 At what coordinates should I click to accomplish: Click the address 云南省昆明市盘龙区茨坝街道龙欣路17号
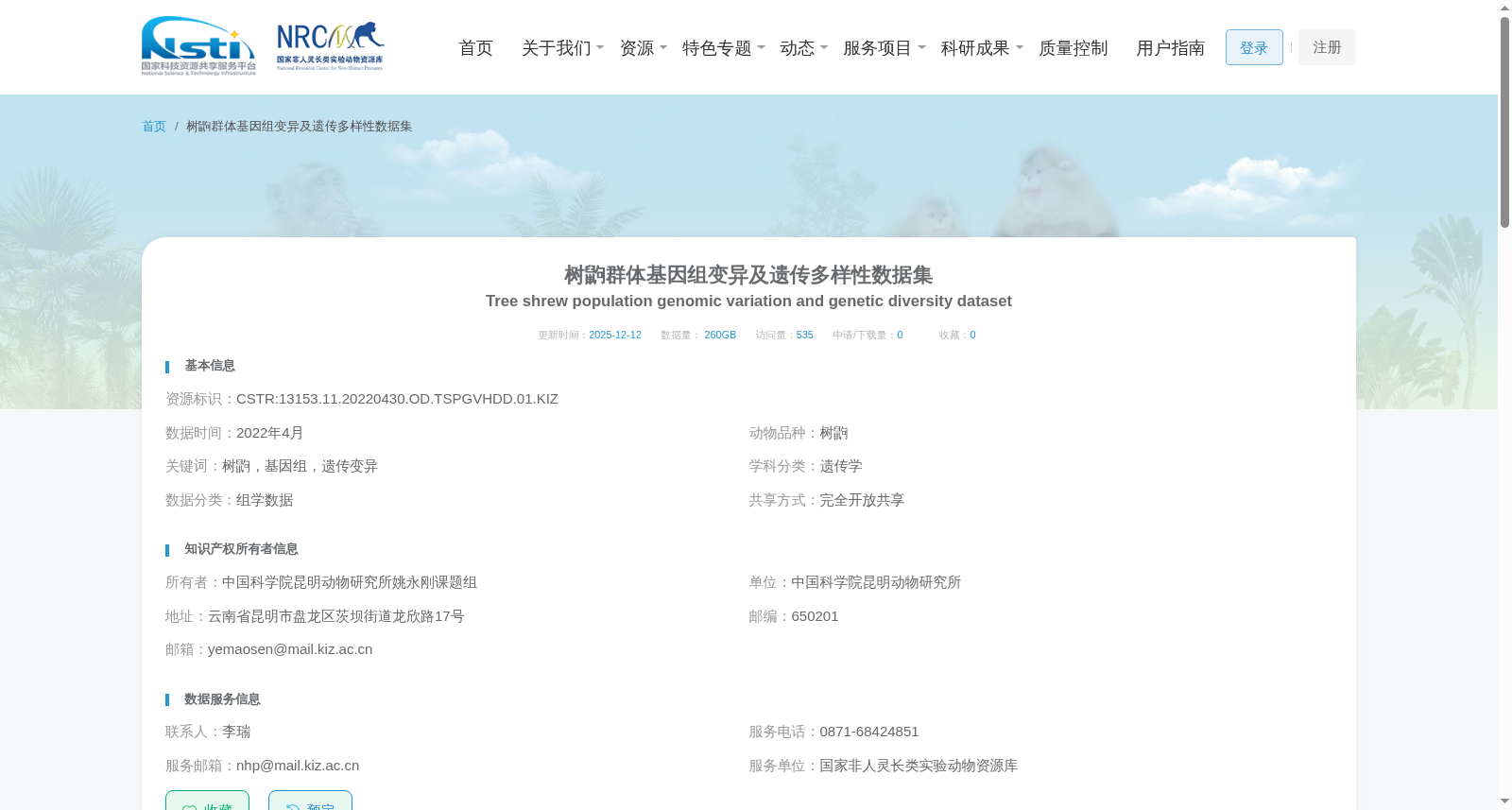[336, 616]
